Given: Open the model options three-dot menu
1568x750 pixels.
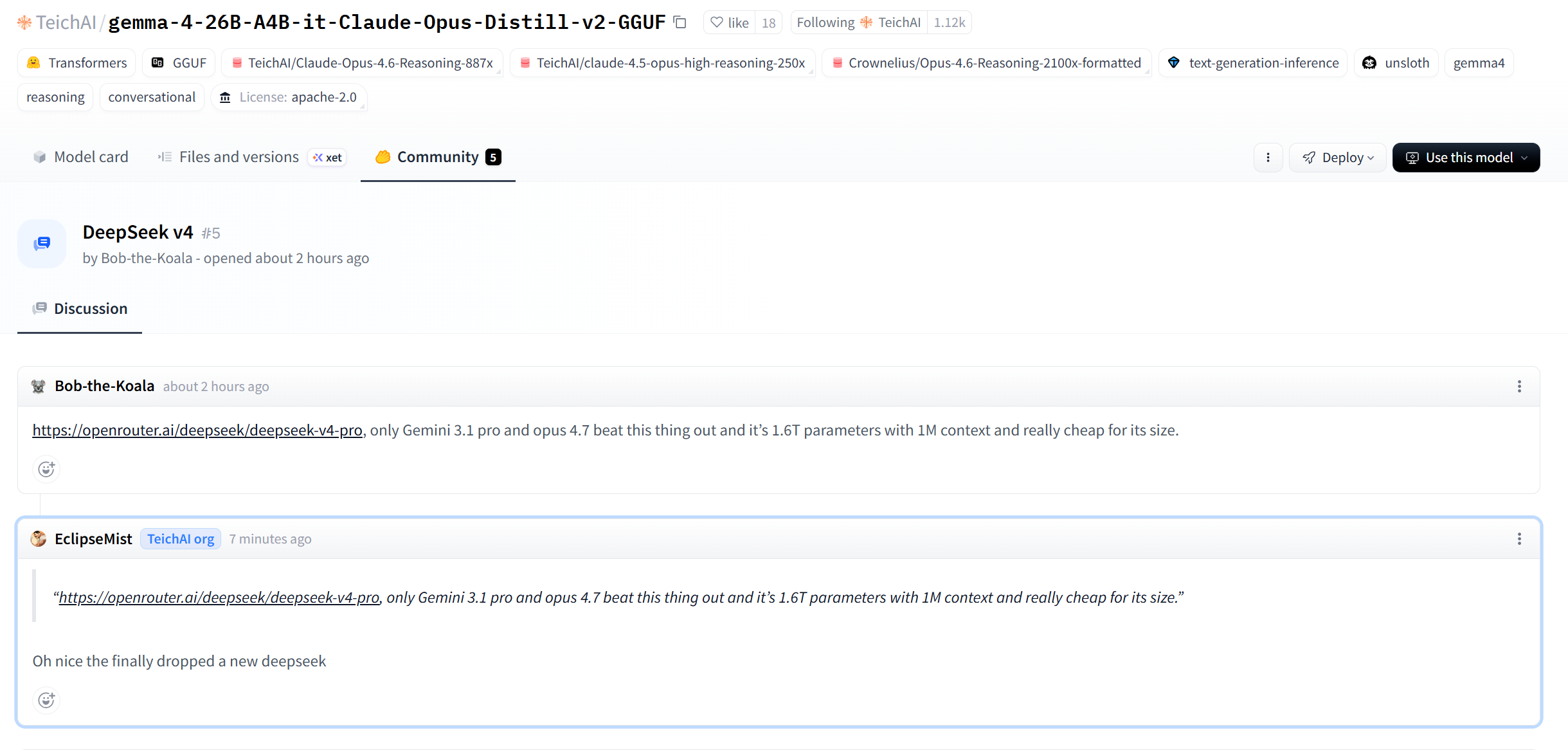Looking at the screenshot, I should (1268, 158).
